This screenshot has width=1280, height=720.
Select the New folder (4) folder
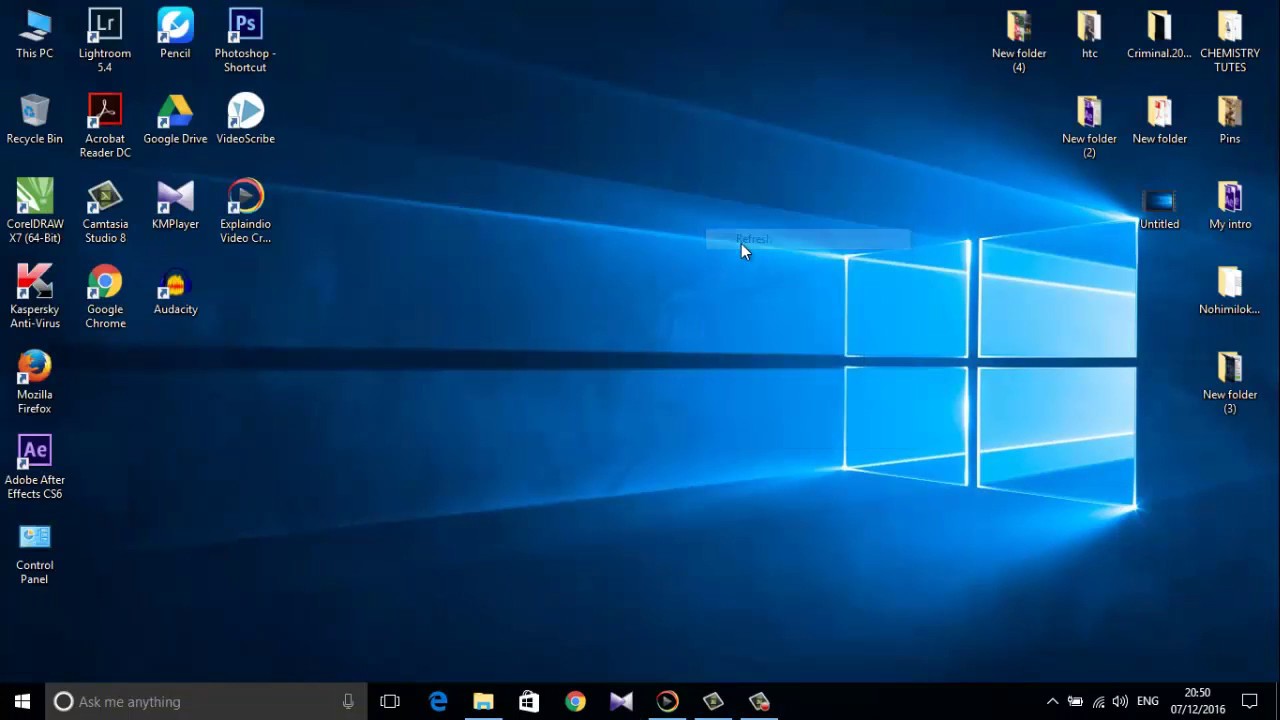[1019, 40]
